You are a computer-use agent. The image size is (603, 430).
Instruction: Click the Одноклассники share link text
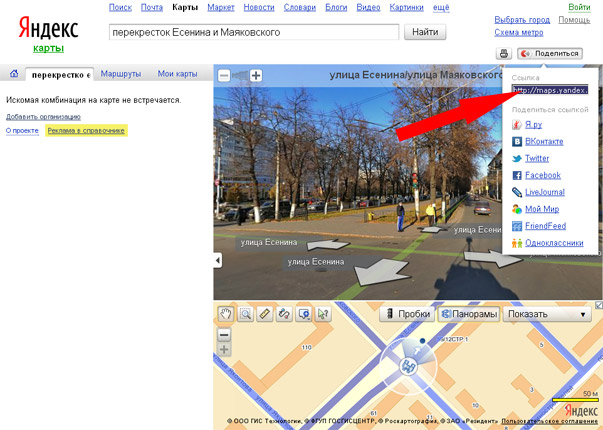tap(554, 243)
